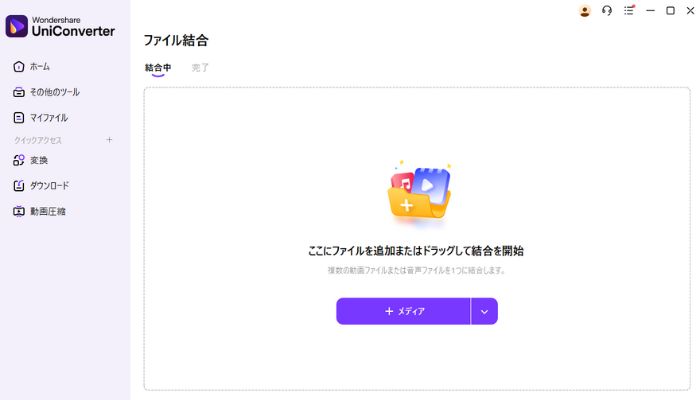
Task: Click the クイックアクセス section label
Action: coord(38,140)
